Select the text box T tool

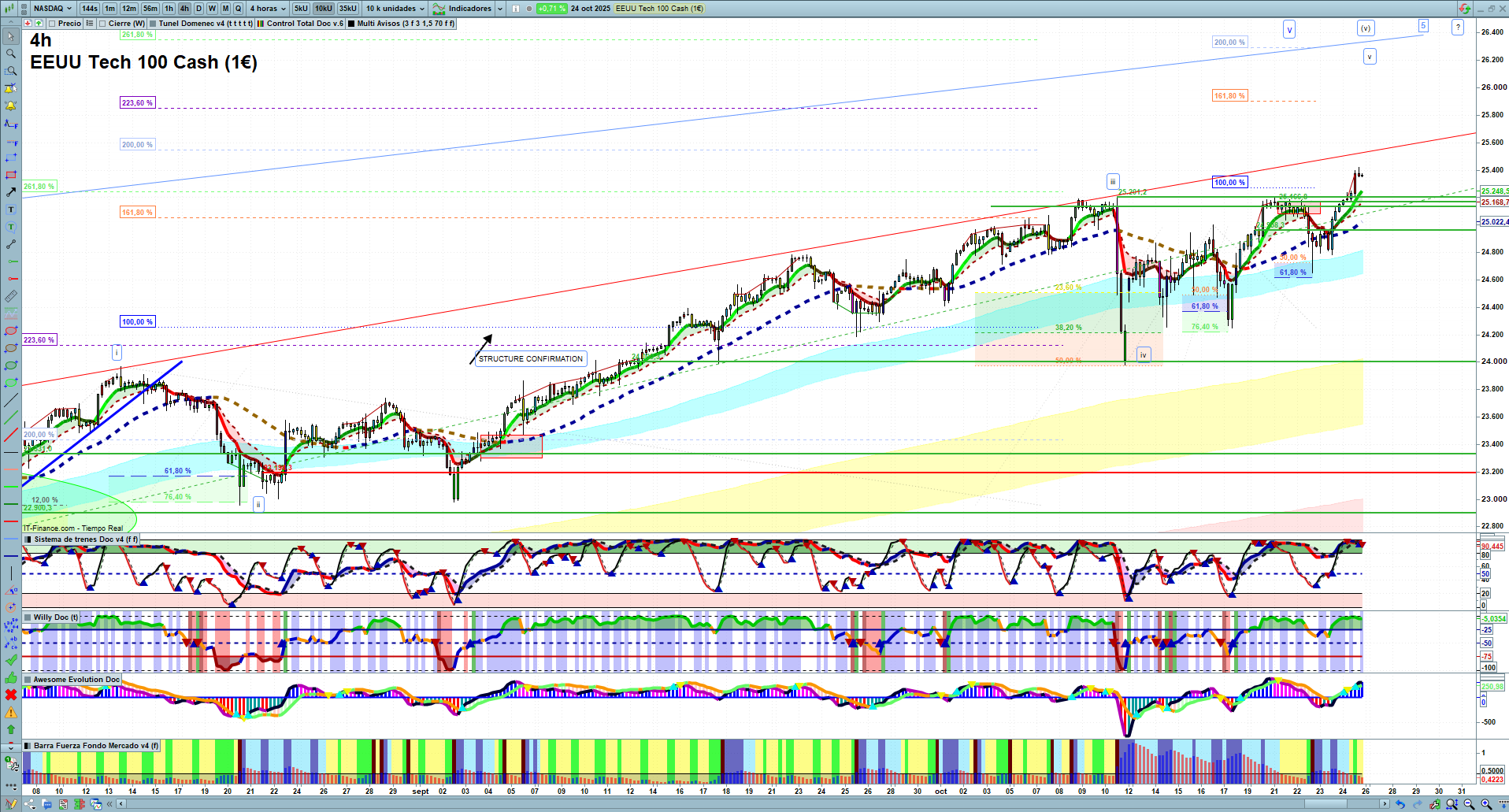click(11, 209)
